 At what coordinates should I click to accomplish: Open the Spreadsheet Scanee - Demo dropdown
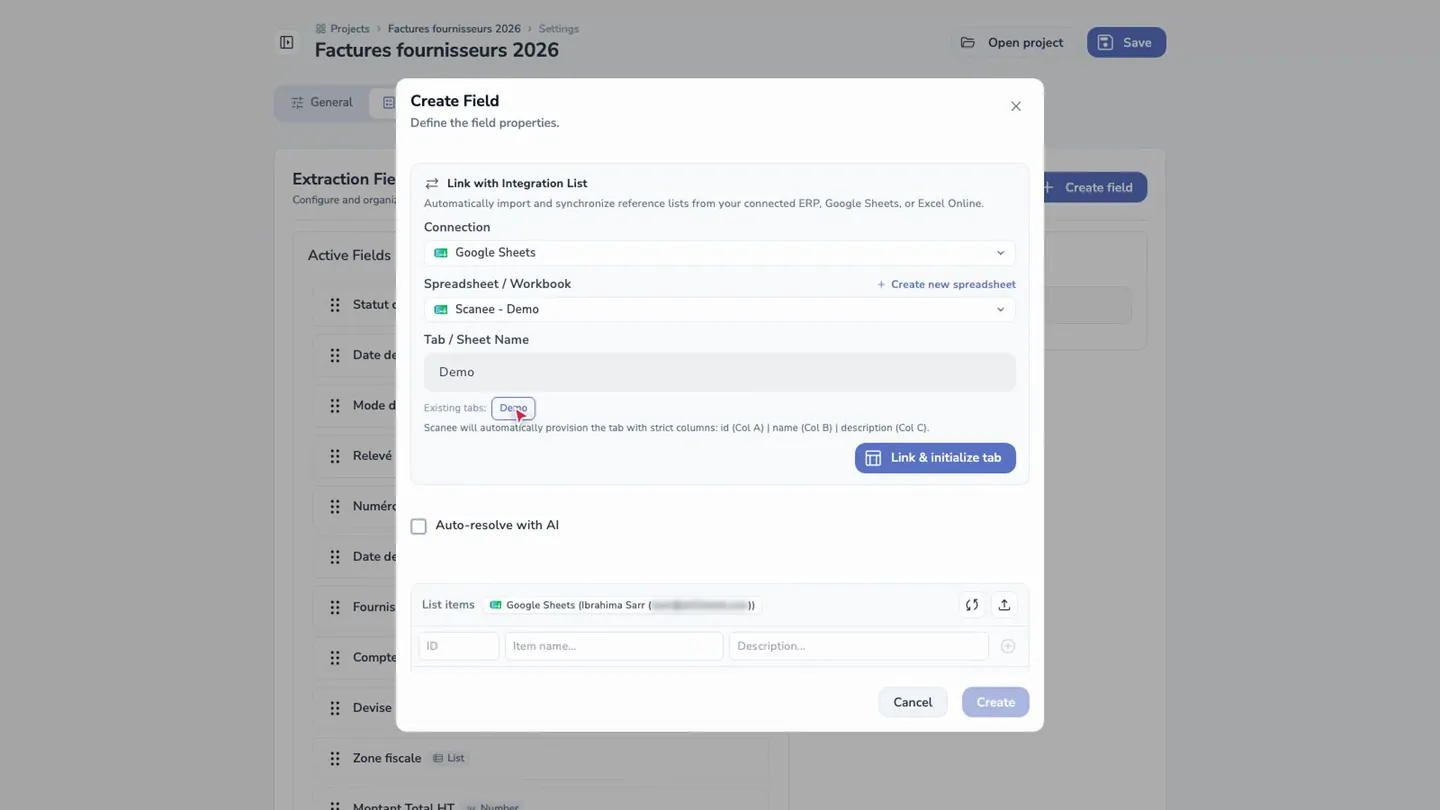719,309
